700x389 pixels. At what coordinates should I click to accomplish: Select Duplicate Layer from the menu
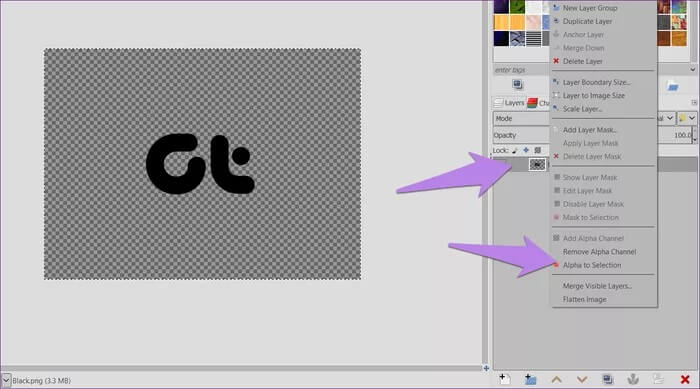point(587,21)
